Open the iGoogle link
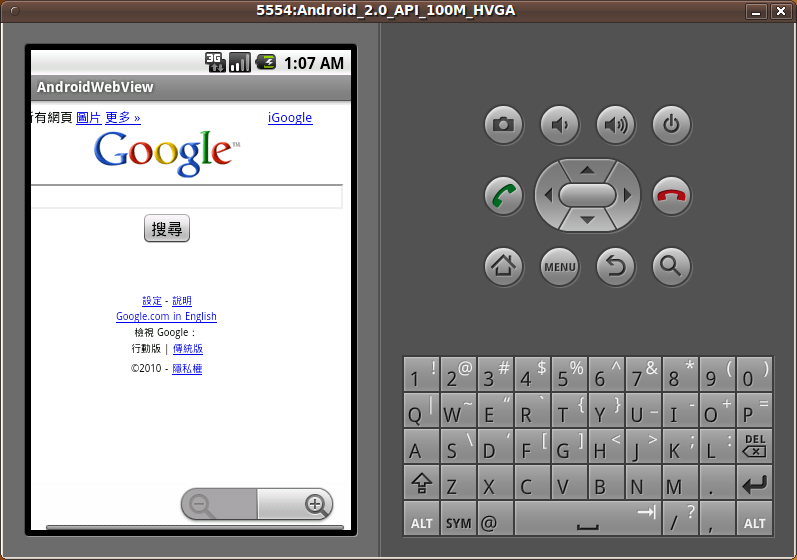Screen dimensions: 797x560 click(x=290, y=117)
